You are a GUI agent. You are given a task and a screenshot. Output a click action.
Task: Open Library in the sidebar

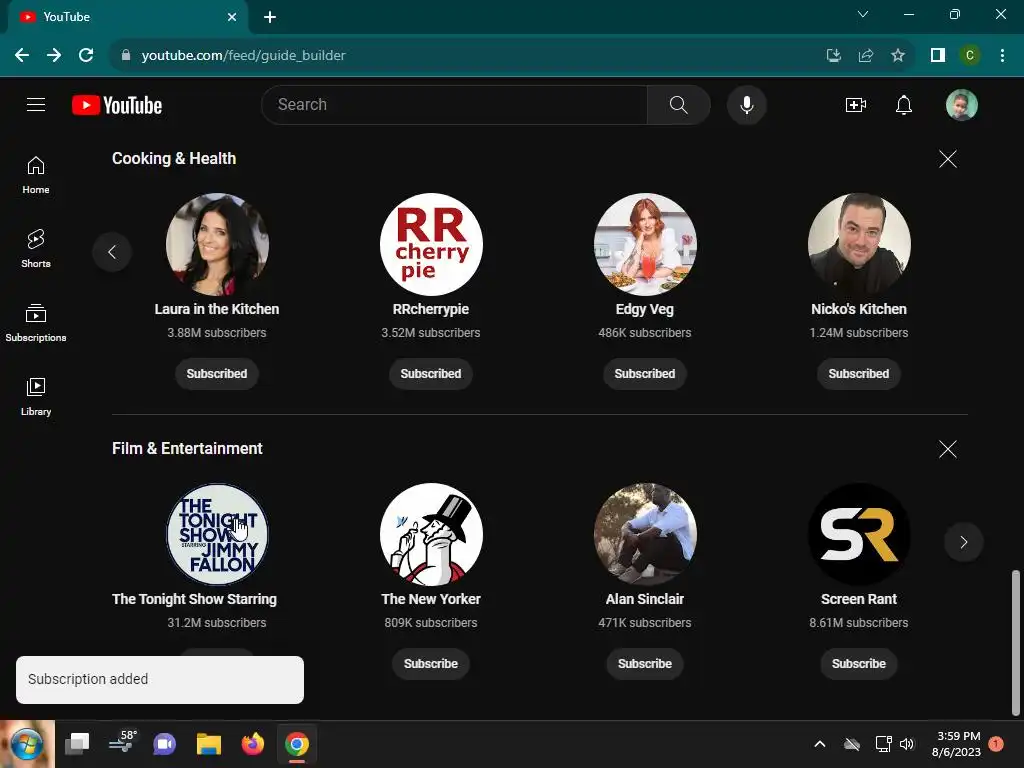point(36,396)
